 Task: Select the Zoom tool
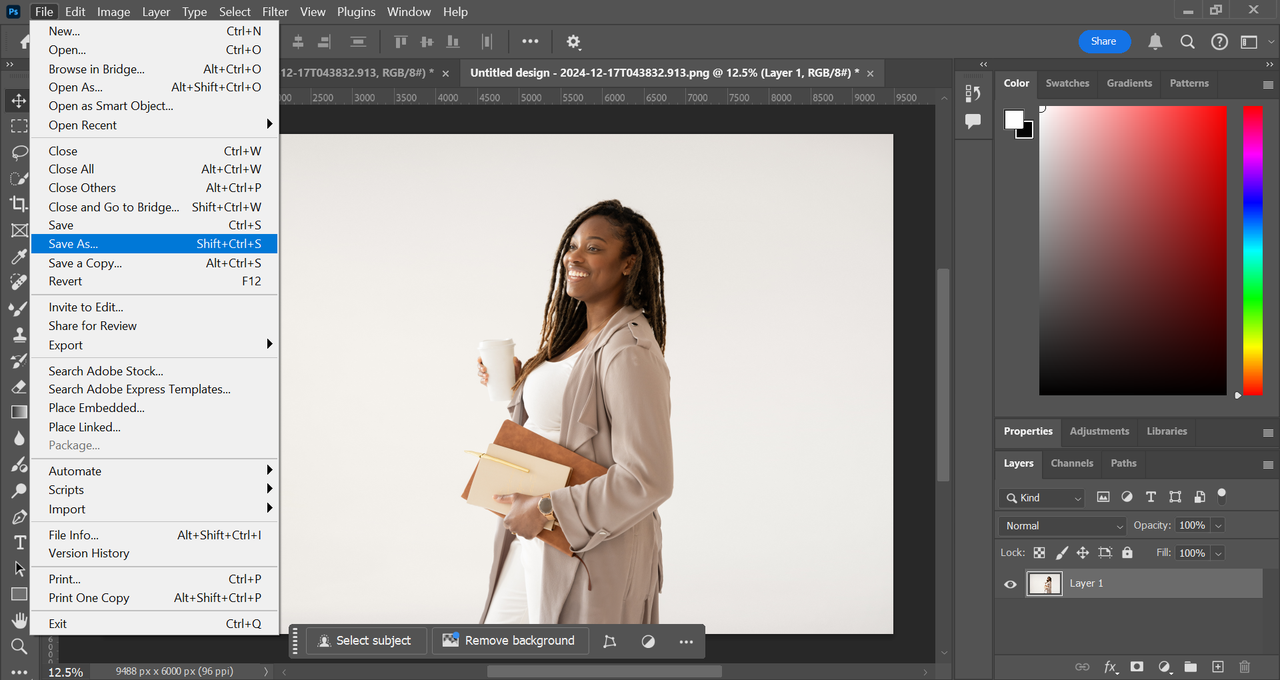(x=19, y=646)
